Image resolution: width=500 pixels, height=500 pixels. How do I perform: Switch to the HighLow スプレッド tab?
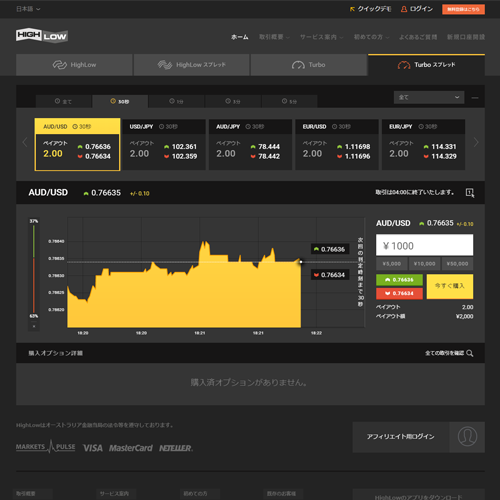[192, 65]
